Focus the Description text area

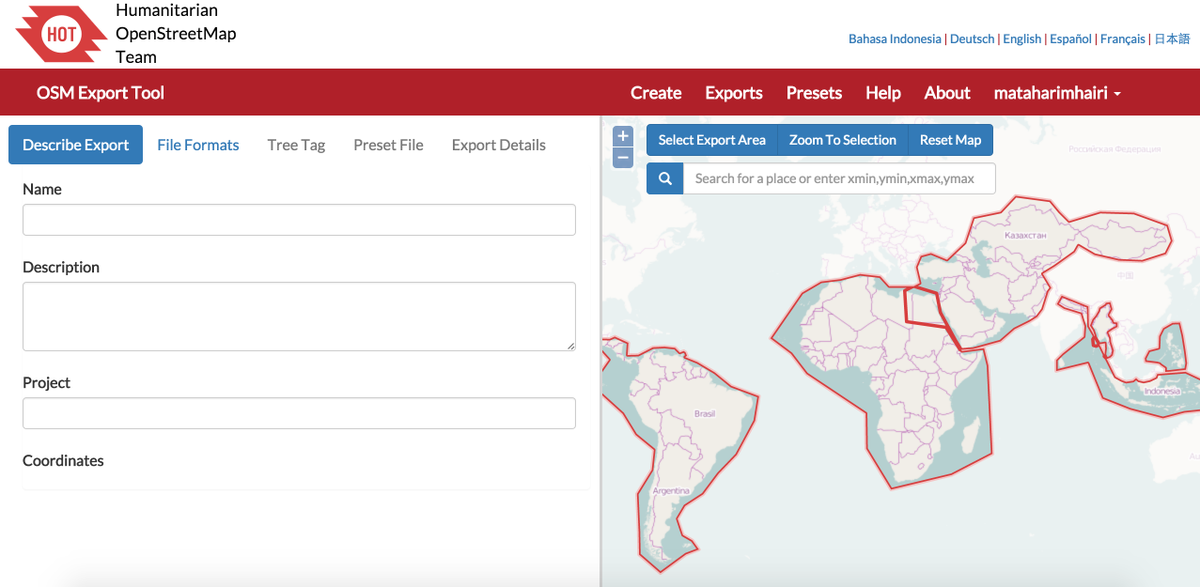click(299, 316)
